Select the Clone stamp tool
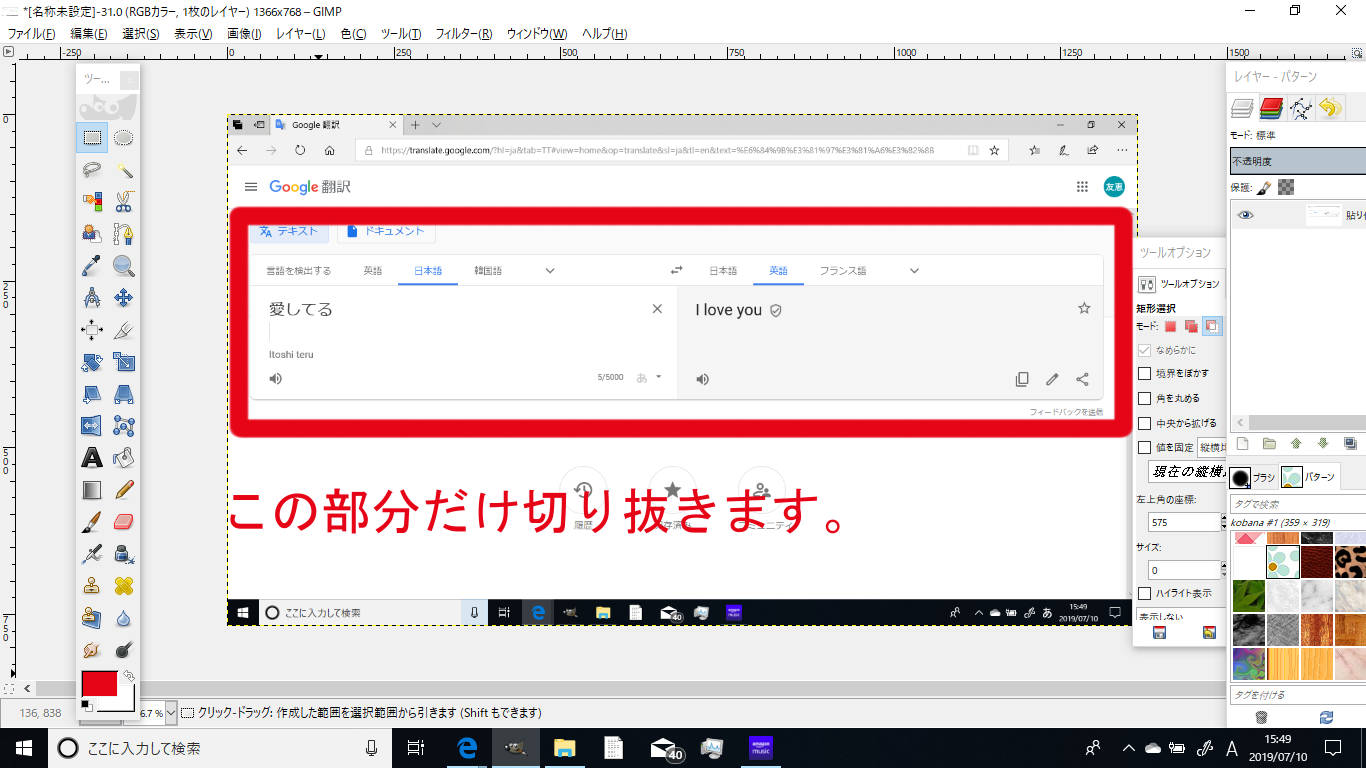 click(x=92, y=586)
